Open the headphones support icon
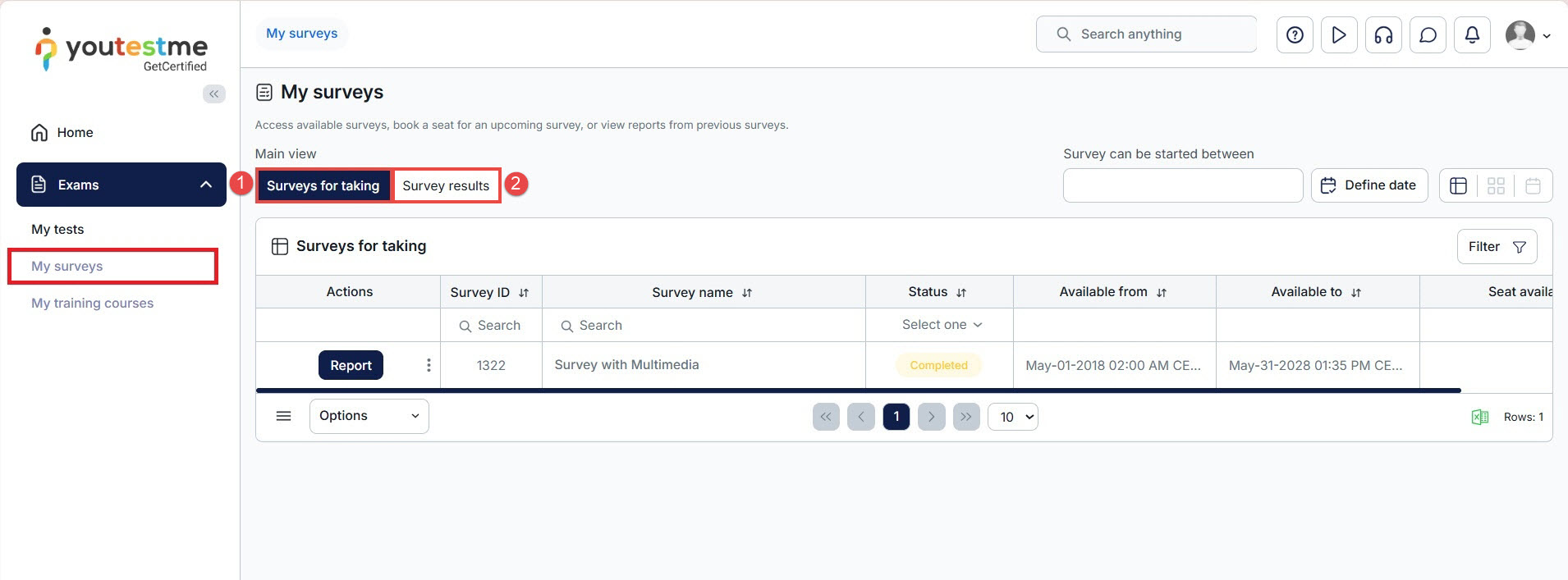The width and height of the screenshot is (1568, 580). point(1383,34)
